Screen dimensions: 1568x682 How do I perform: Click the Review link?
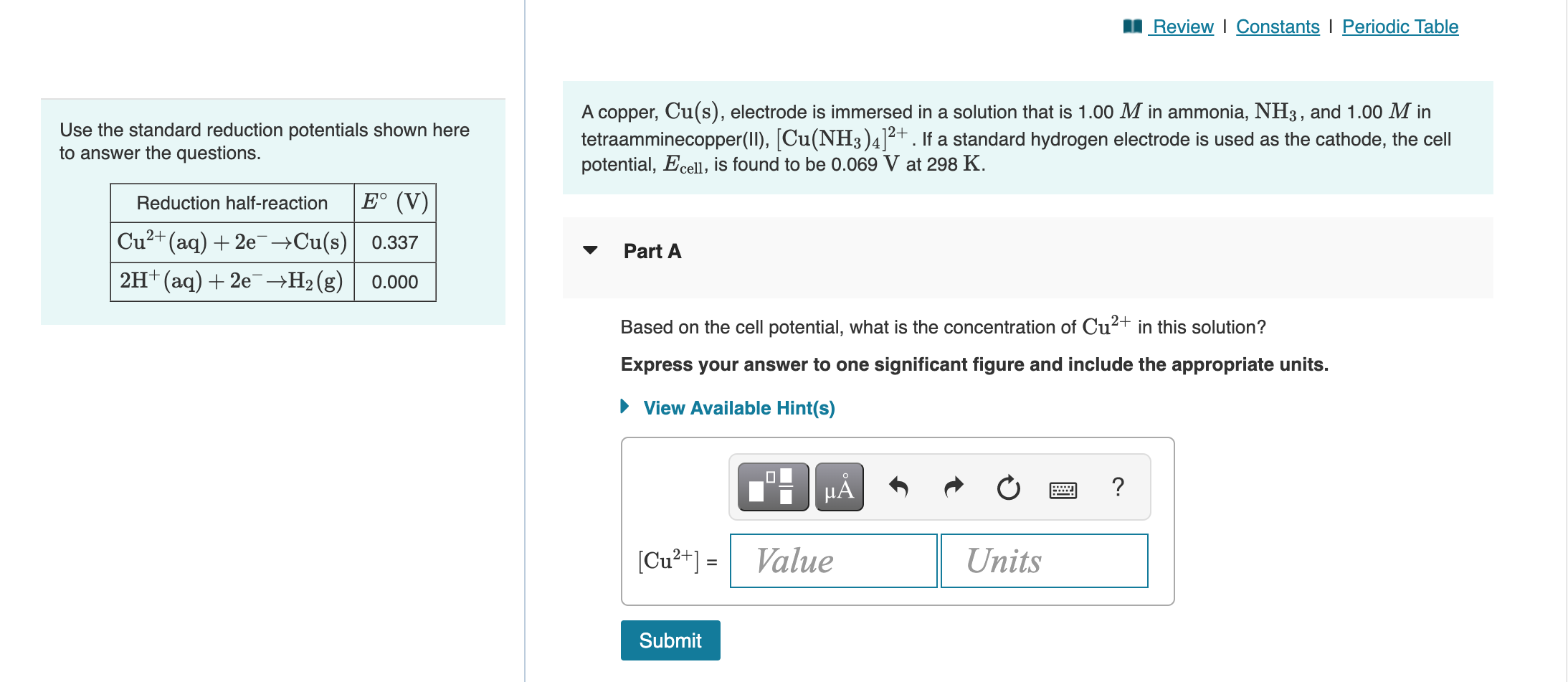(1181, 26)
